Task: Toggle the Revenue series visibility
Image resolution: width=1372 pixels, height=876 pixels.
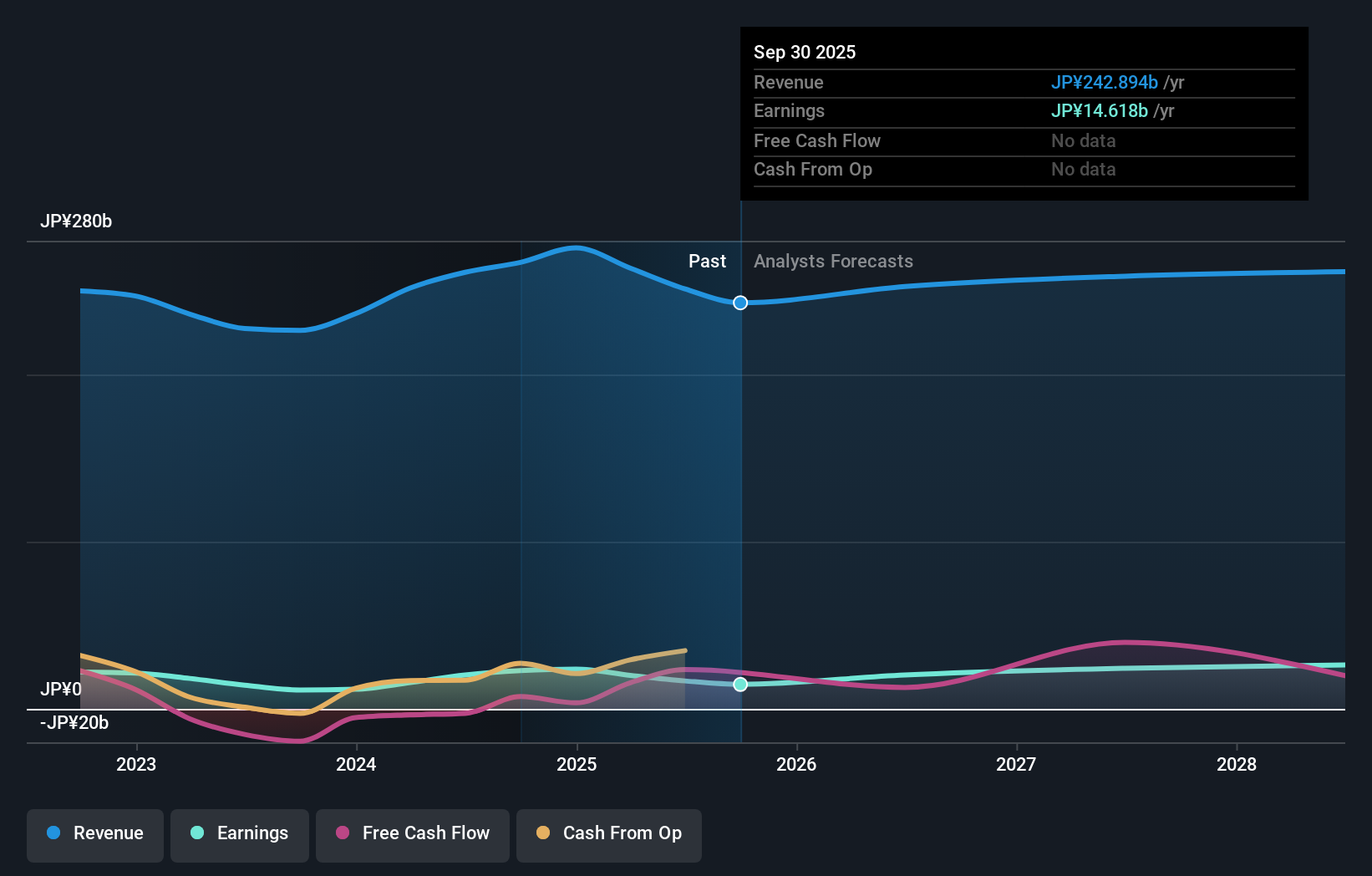Action: [94, 833]
